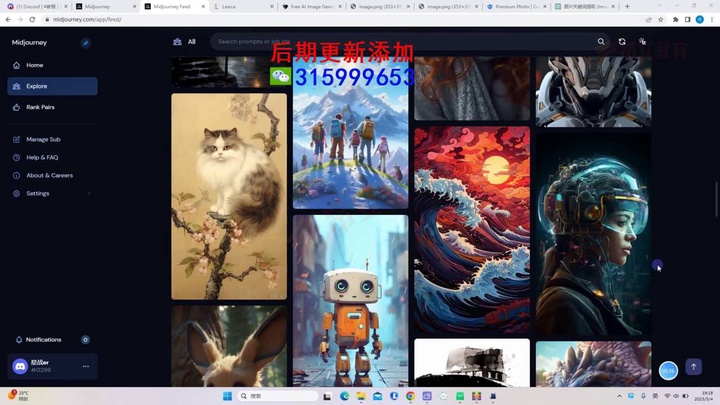Click the Windows Start button on taskbar

(227, 396)
